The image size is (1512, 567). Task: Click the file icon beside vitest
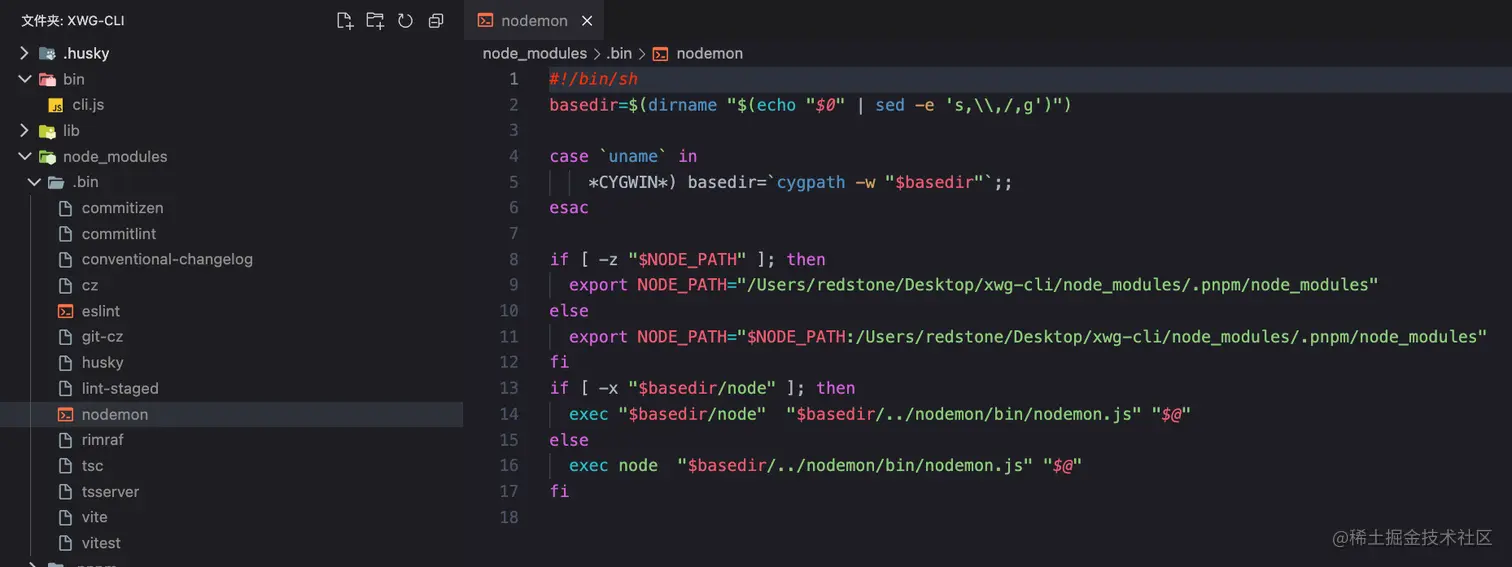(66, 544)
